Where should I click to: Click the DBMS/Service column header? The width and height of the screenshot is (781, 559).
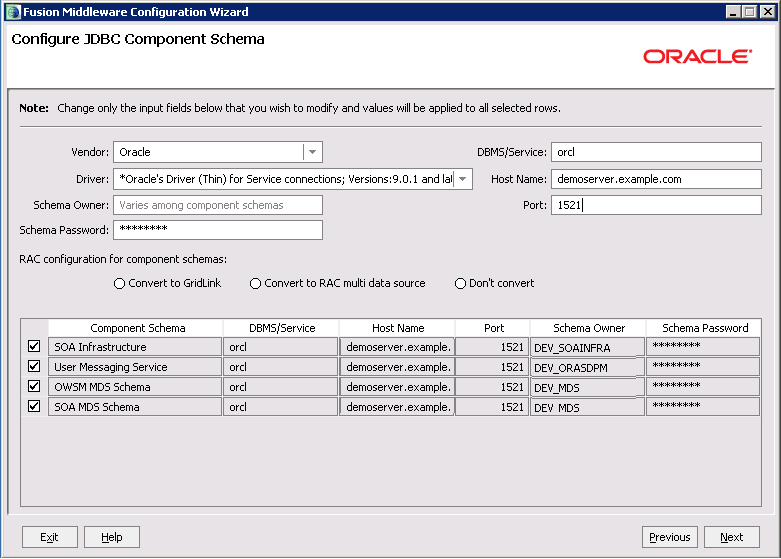click(282, 328)
